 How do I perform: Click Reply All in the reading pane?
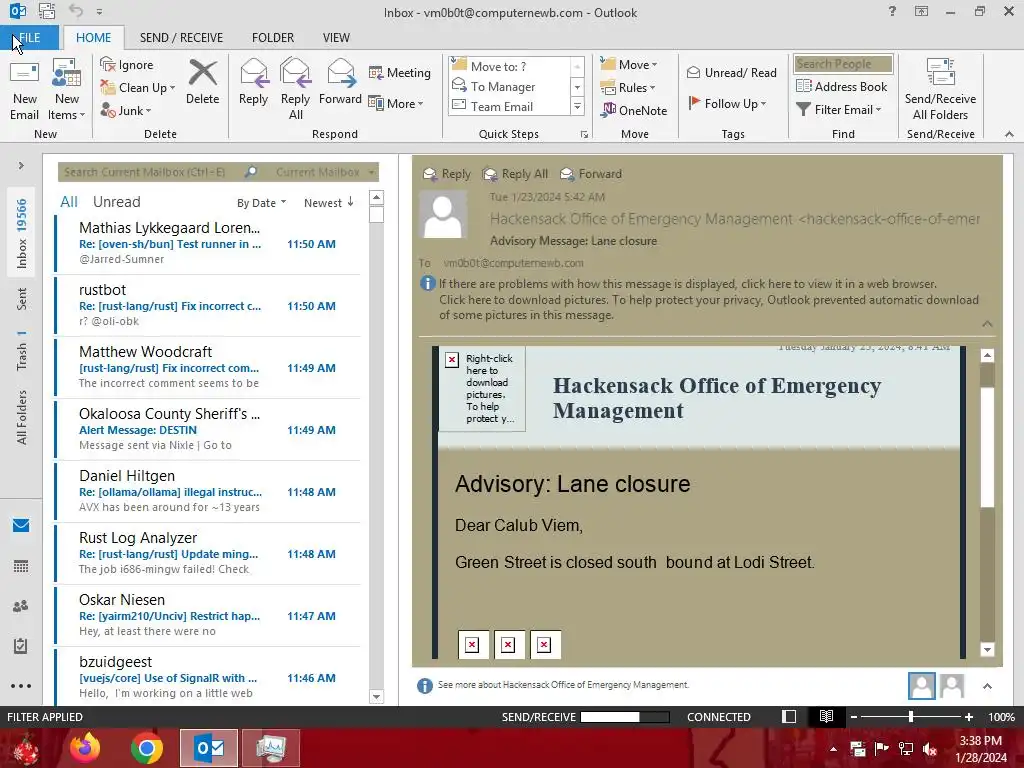[515, 174]
